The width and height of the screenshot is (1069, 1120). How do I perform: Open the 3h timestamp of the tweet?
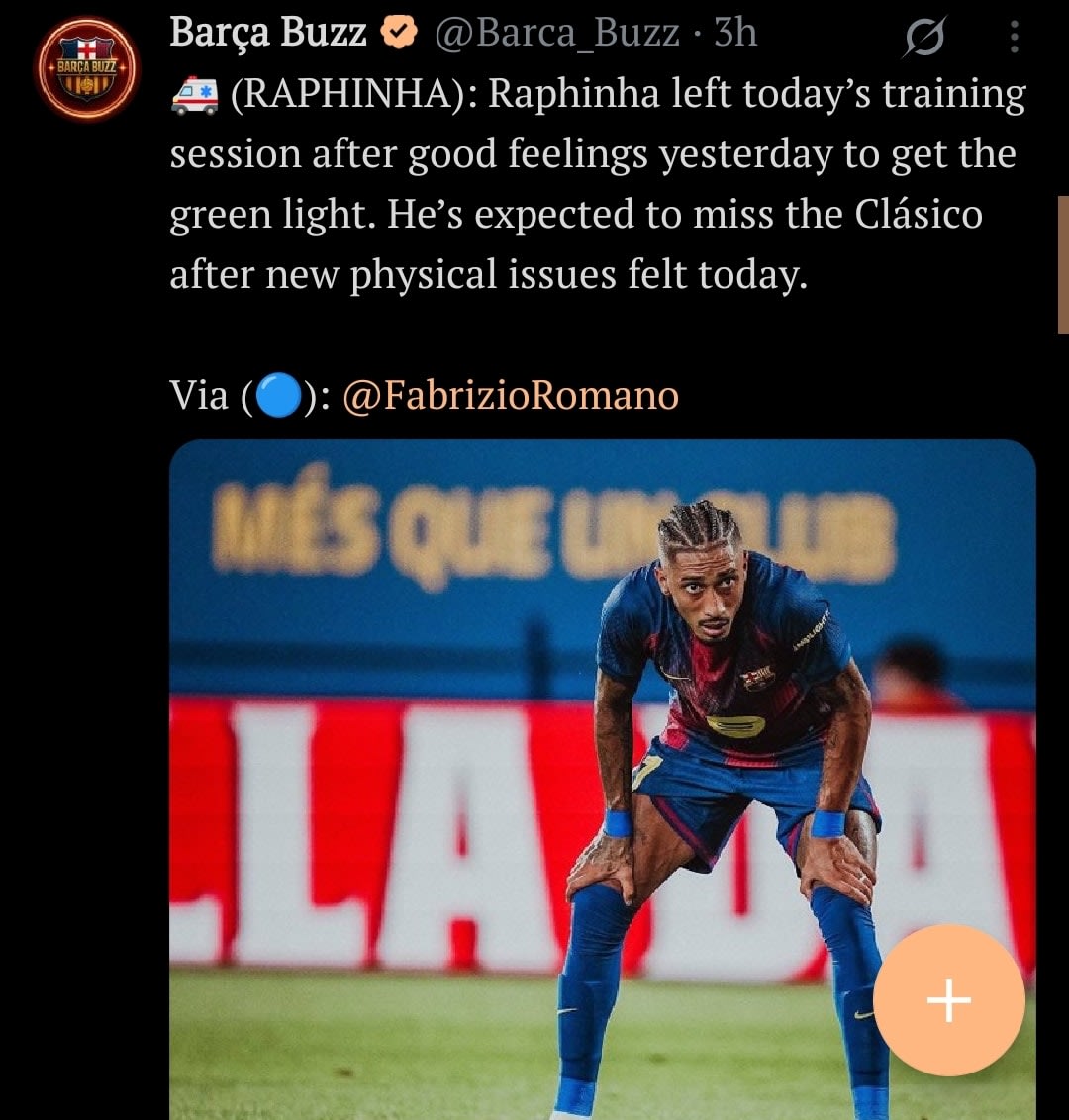735,32
